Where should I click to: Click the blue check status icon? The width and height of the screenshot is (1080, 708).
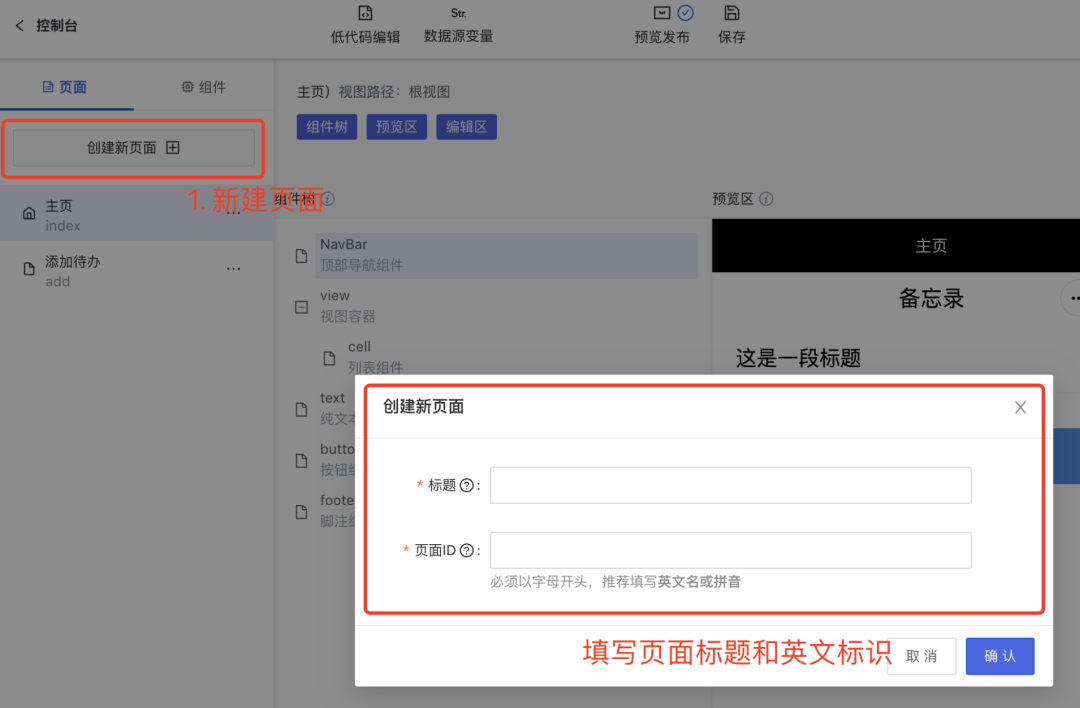(x=685, y=12)
